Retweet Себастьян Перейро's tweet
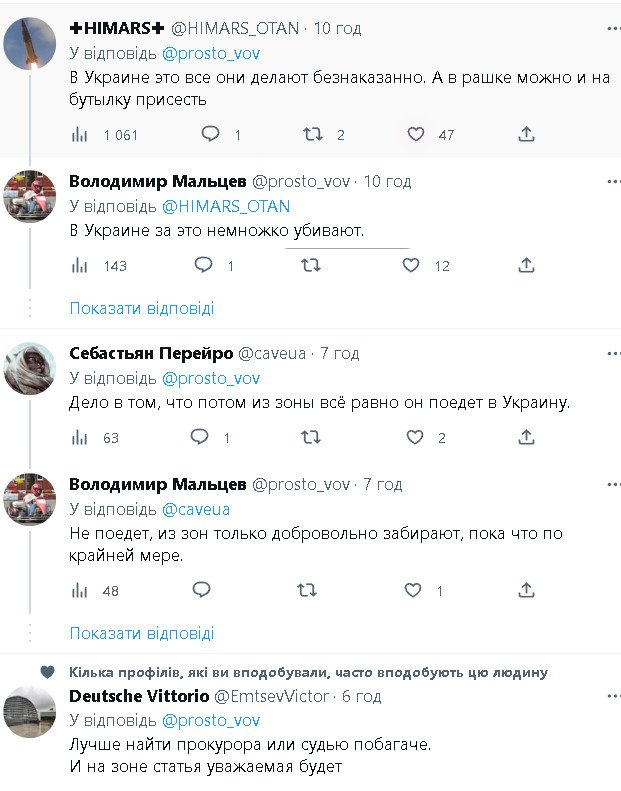Image resolution: width=621 pixels, height=791 pixels. [x=310, y=437]
